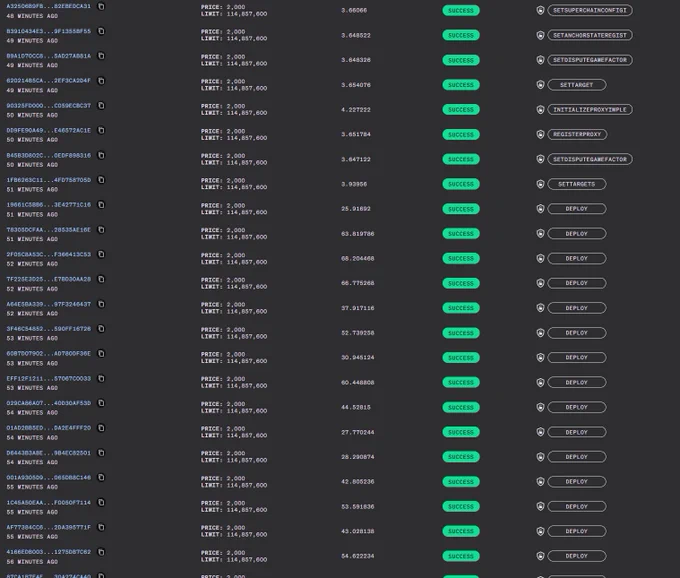
Task: Copy hash of the SETTARGET transaction
Action: pyautogui.click(x=101, y=81)
